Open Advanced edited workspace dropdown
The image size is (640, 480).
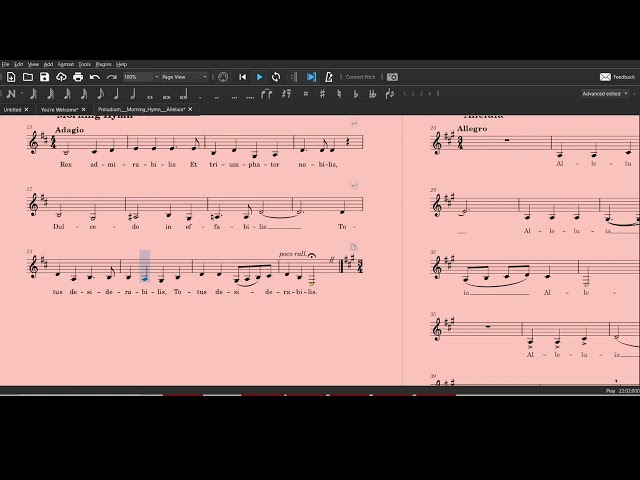tap(605, 94)
